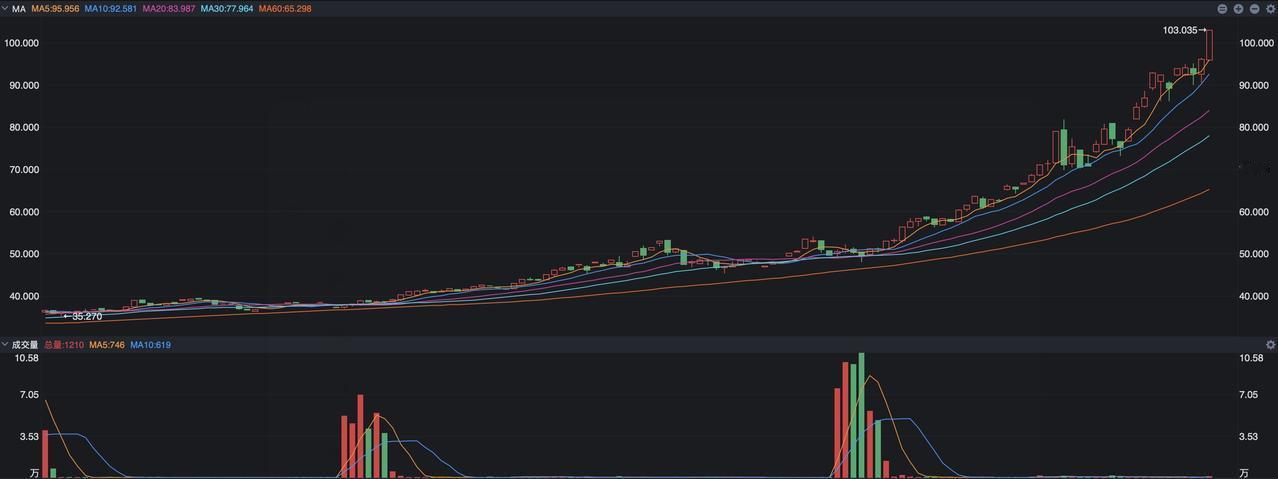Expand the 成交量 indicator dropdown
1278x479 pixels.
tap(5, 344)
